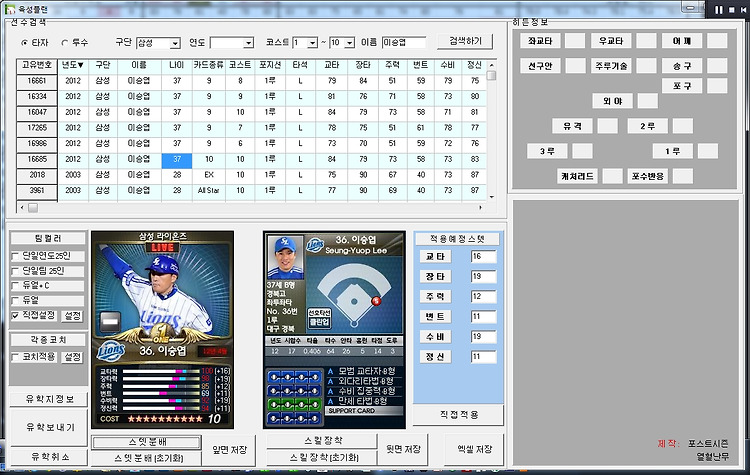Tick the 듀얼 checkbox
Viewport: 750px width, 475px height.
click(x=16, y=301)
